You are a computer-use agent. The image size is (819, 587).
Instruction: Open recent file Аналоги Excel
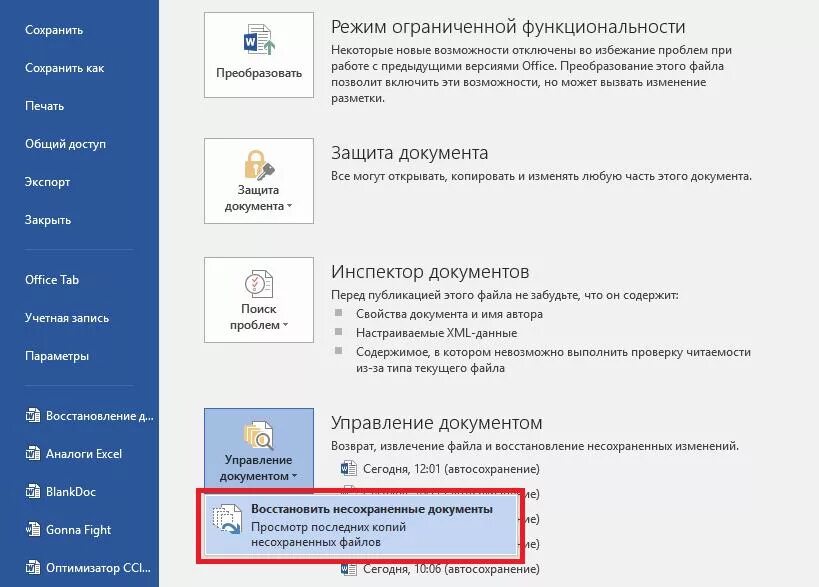tap(74, 454)
